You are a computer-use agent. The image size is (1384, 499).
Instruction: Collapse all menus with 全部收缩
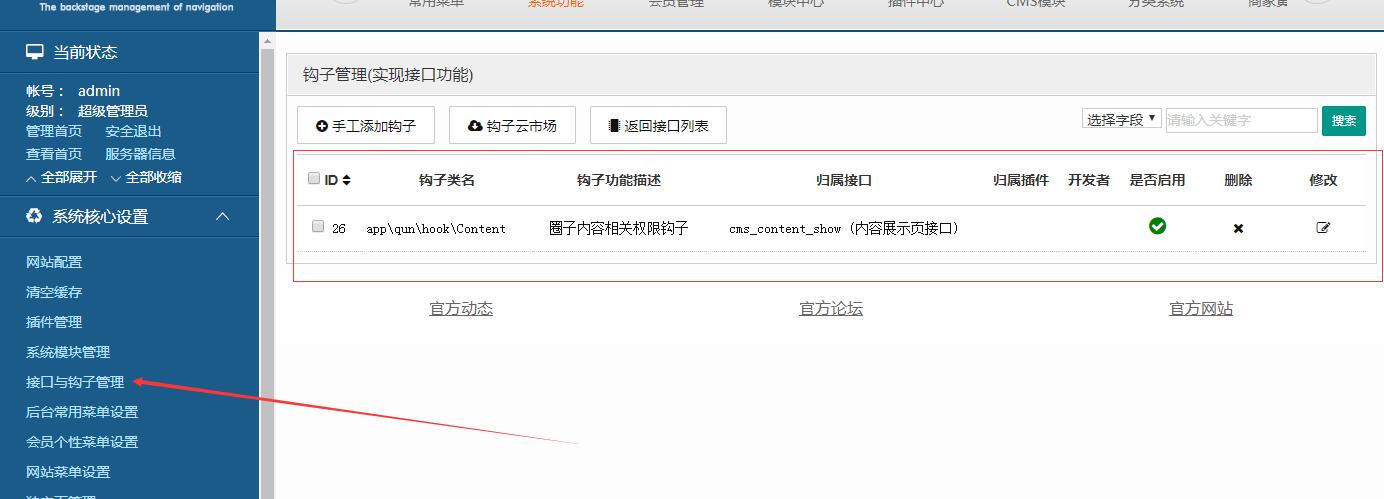tap(146, 177)
